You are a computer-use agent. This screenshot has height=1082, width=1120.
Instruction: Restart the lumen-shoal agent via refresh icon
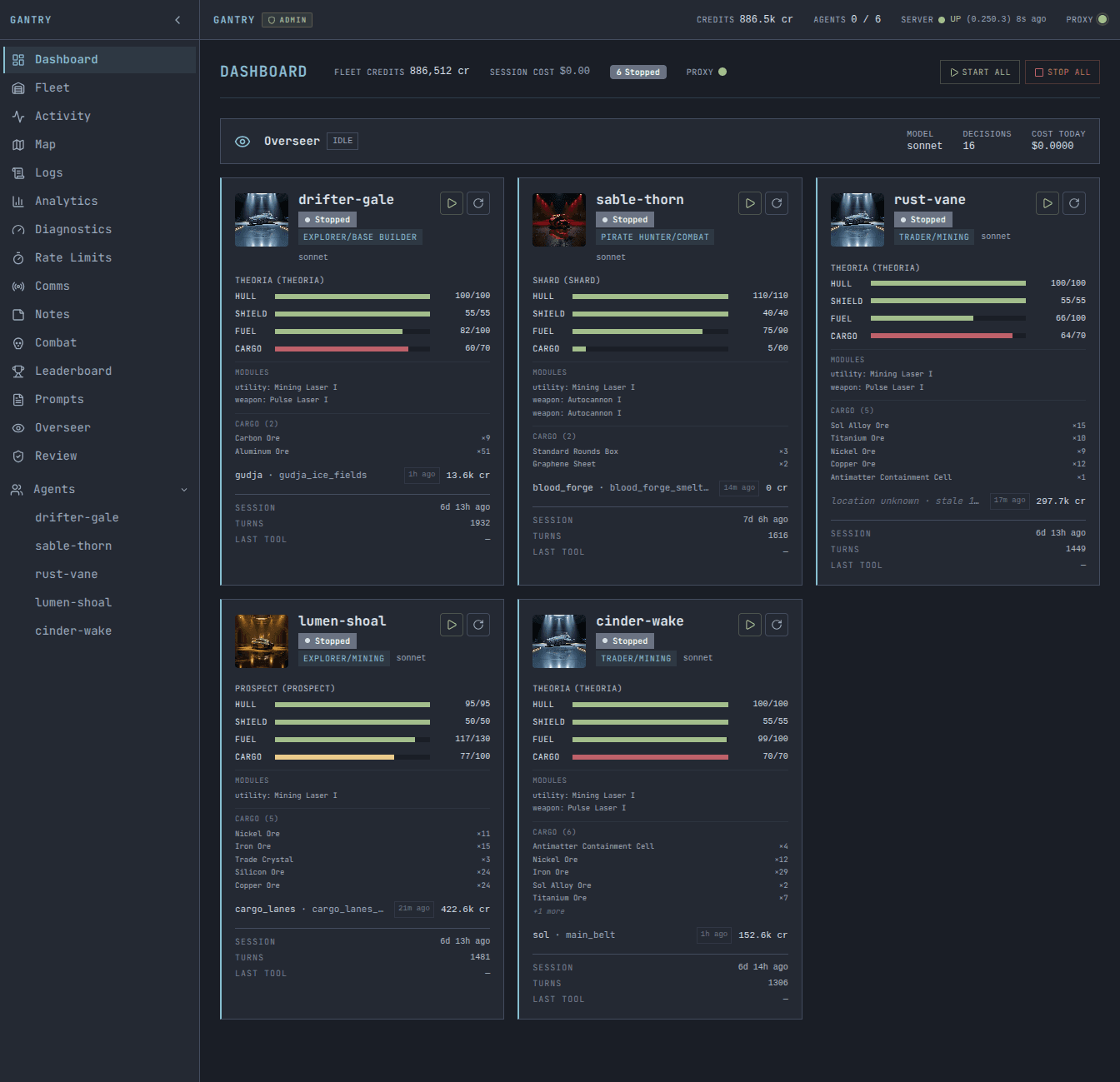(478, 625)
